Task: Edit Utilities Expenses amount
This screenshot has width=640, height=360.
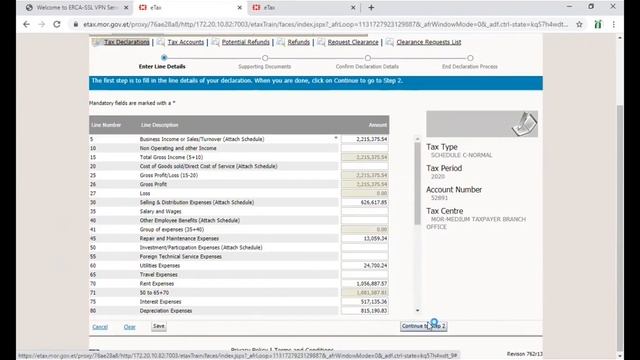Action: coord(365,266)
